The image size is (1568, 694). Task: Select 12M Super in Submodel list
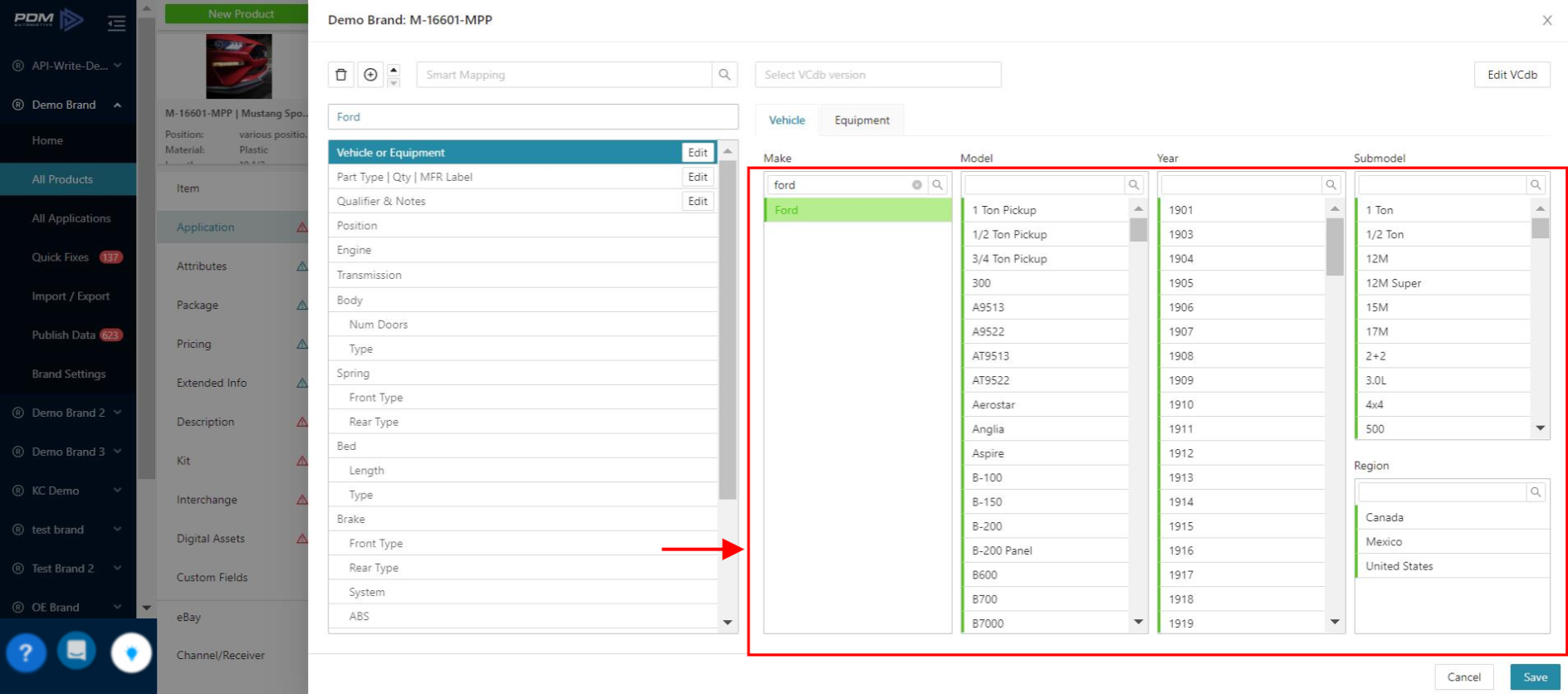click(1443, 283)
